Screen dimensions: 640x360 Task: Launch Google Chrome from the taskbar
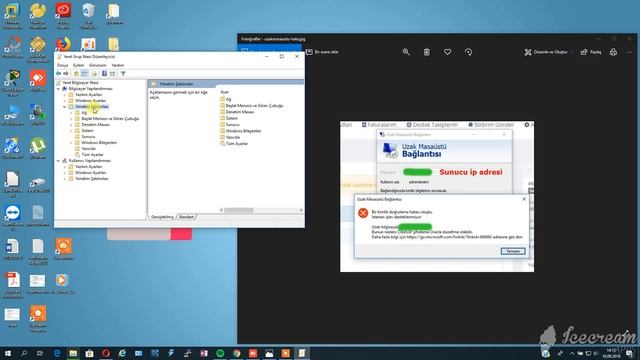tap(236, 353)
